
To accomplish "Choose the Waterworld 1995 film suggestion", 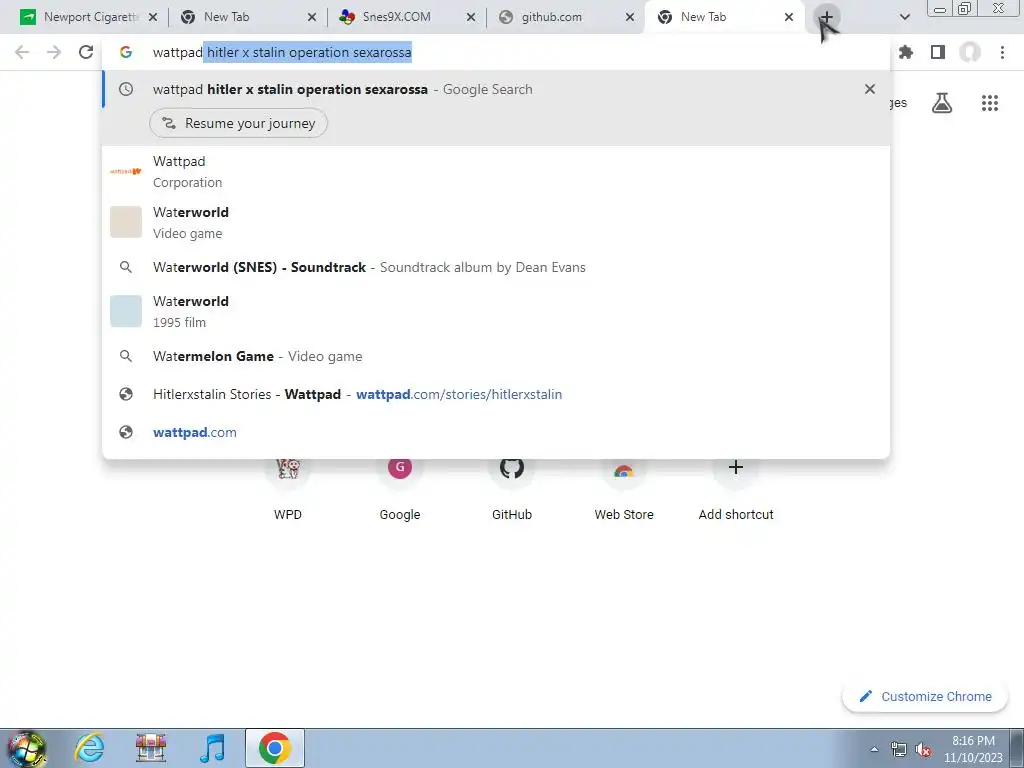I will [x=496, y=312].
